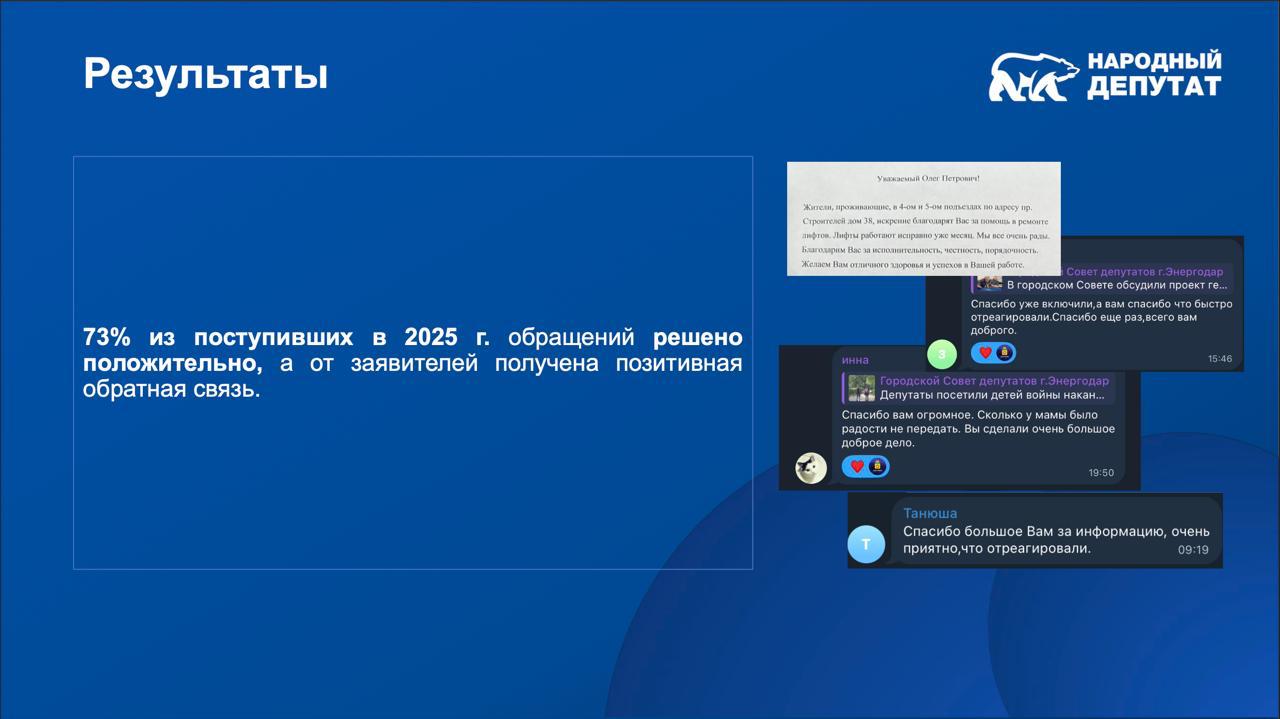Select the "73% из поступивших" text paragraph
Screen dimensions: 1280x719
[412, 363]
